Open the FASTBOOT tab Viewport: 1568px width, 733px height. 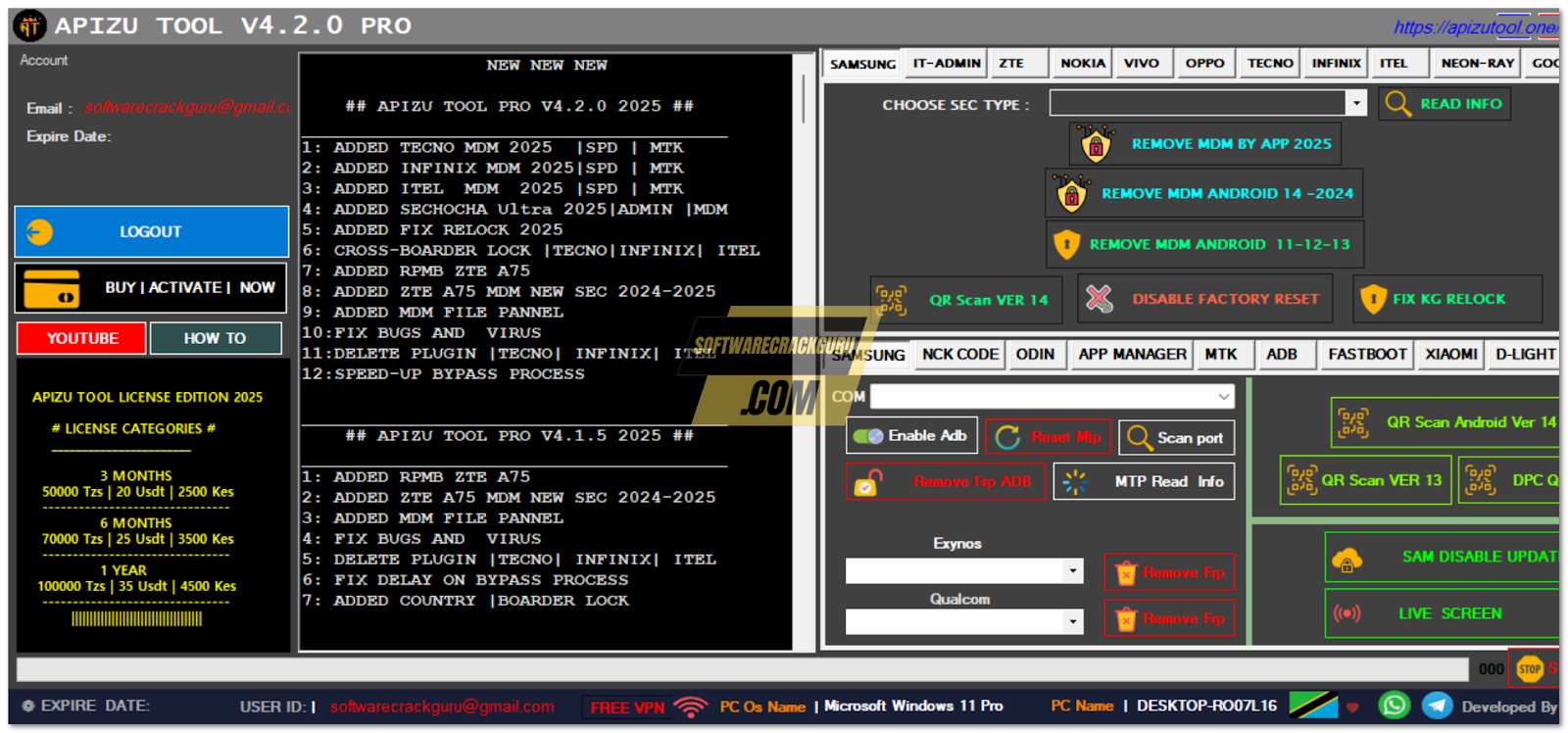tap(1367, 355)
